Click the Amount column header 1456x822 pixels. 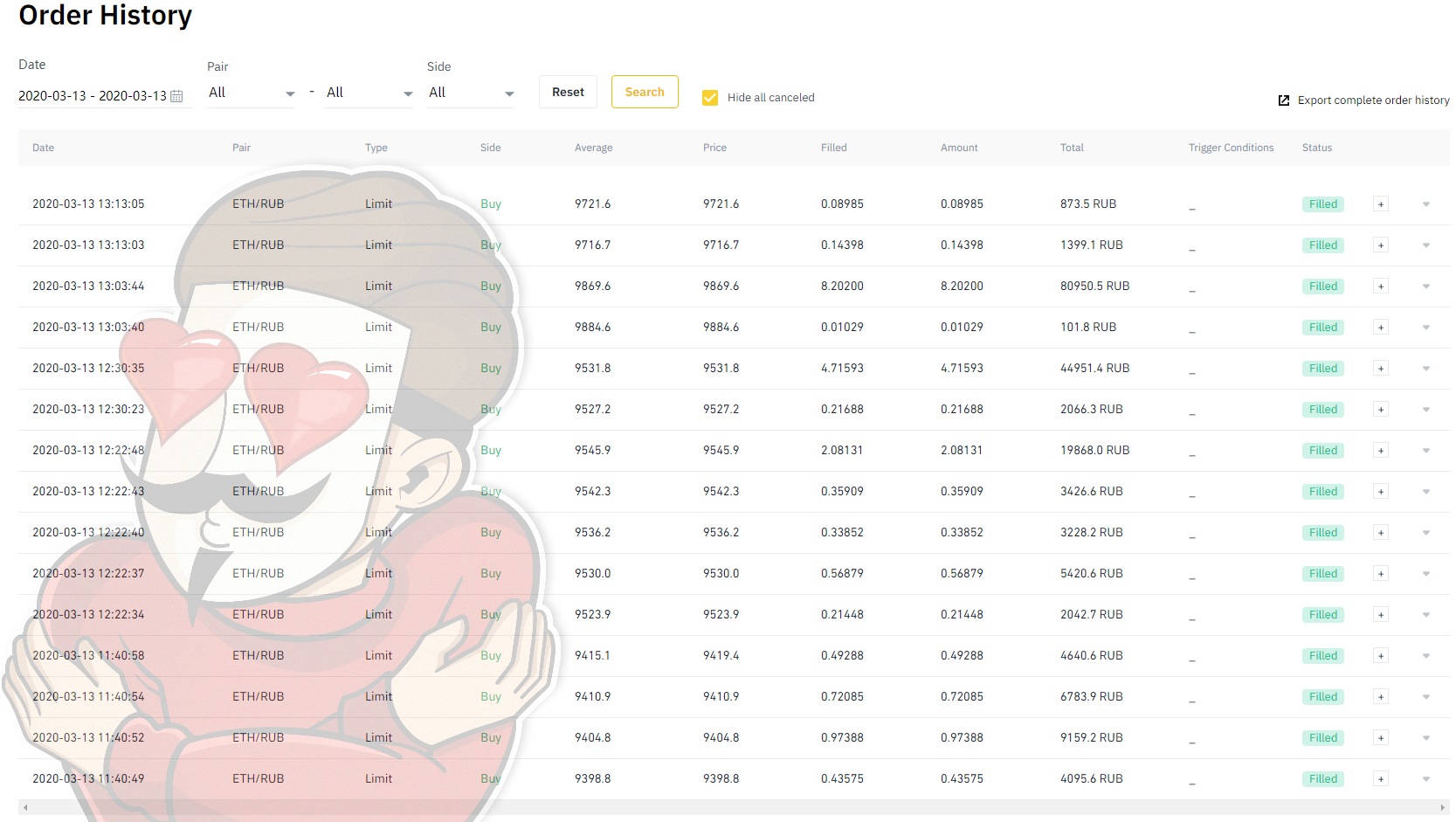pos(959,148)
